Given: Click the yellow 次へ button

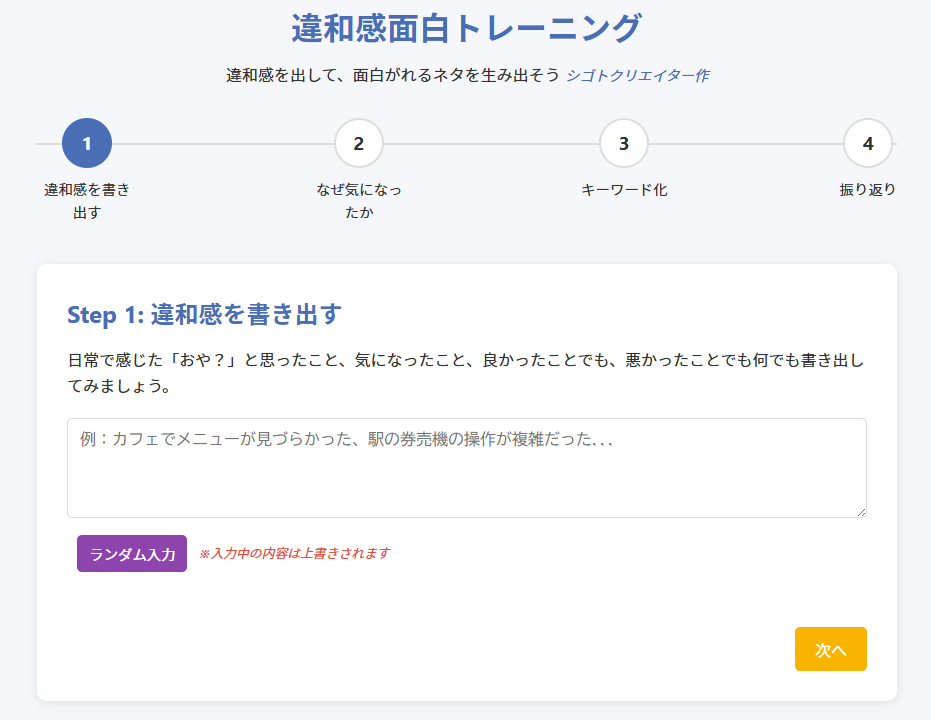Looking at the screenshot, I should coord(830,649).
